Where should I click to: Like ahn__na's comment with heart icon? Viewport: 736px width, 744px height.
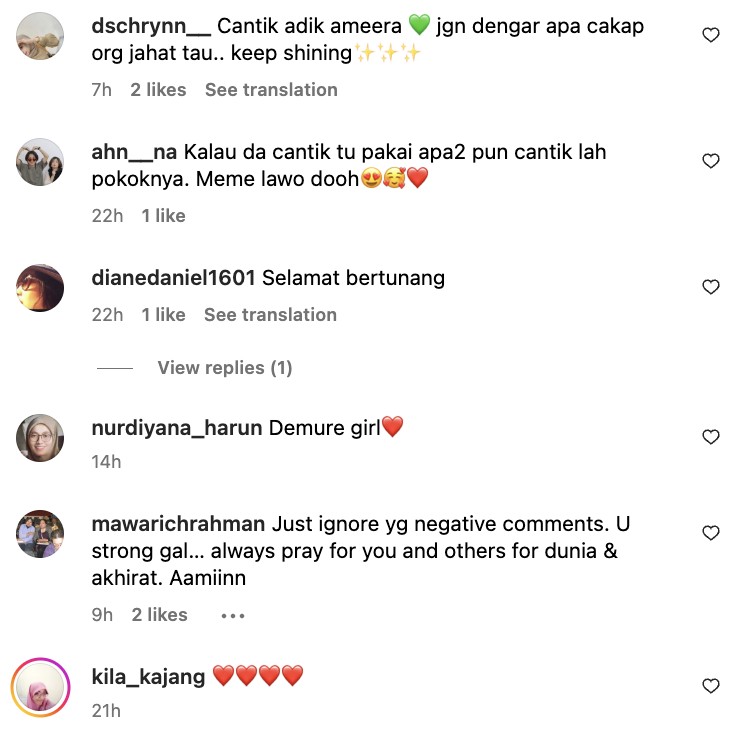coord(710,161)
